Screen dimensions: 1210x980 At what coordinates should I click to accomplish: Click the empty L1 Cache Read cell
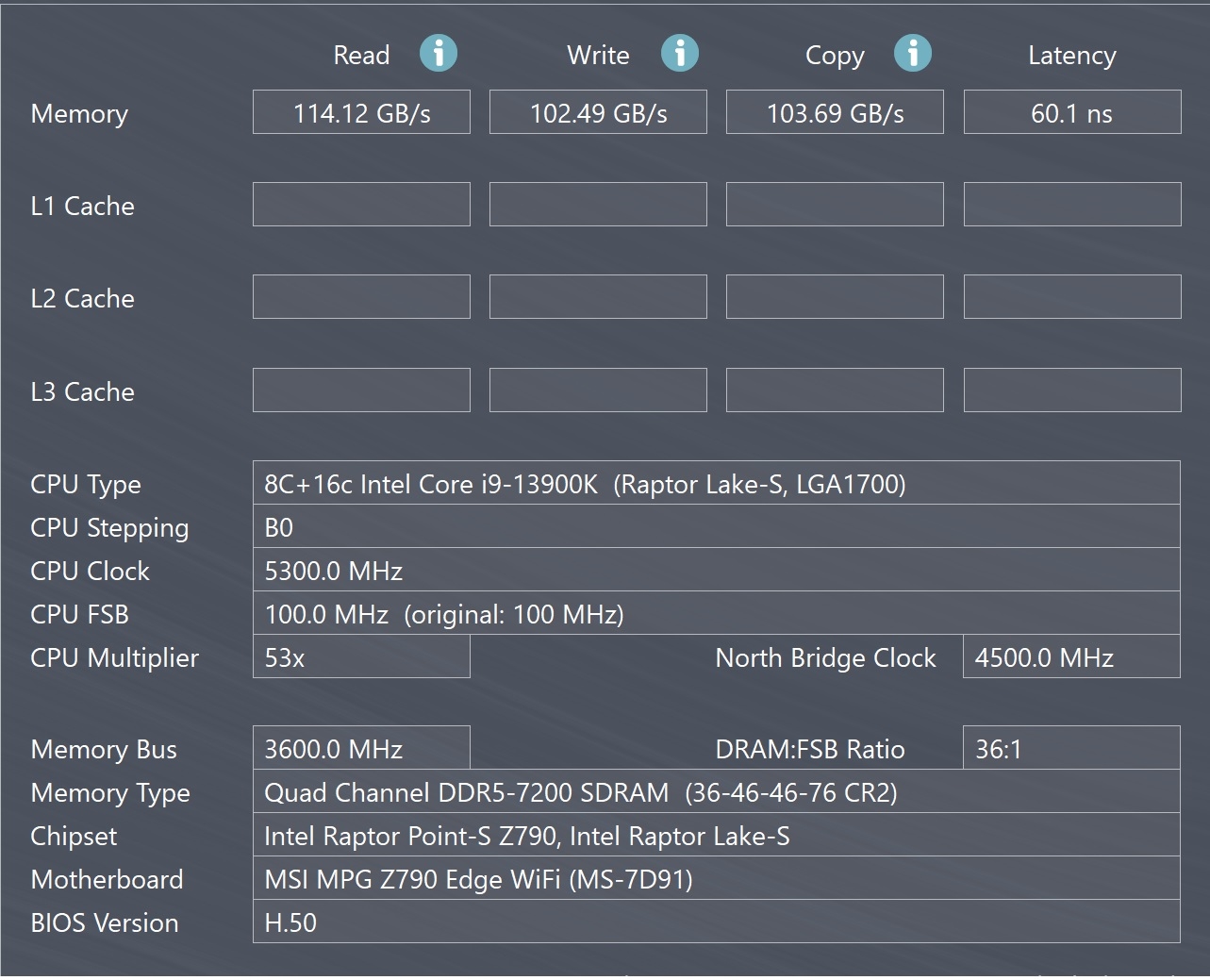pyautogui.click(x=361, y=205)
